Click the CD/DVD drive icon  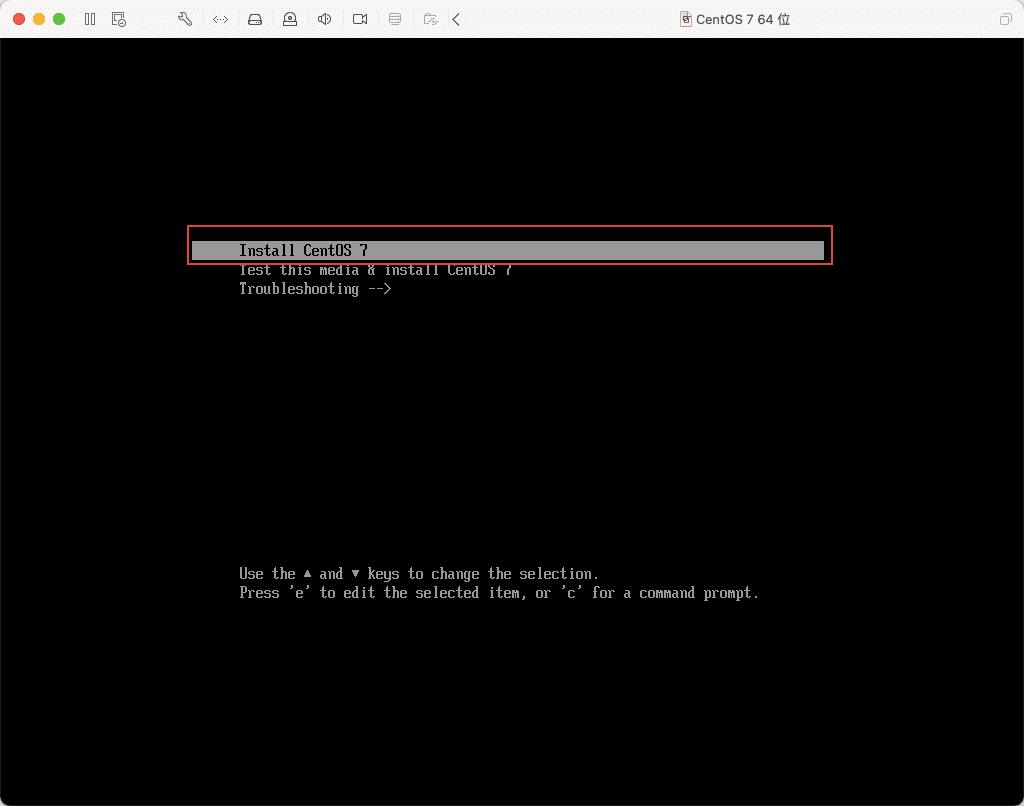click(290, 19)
